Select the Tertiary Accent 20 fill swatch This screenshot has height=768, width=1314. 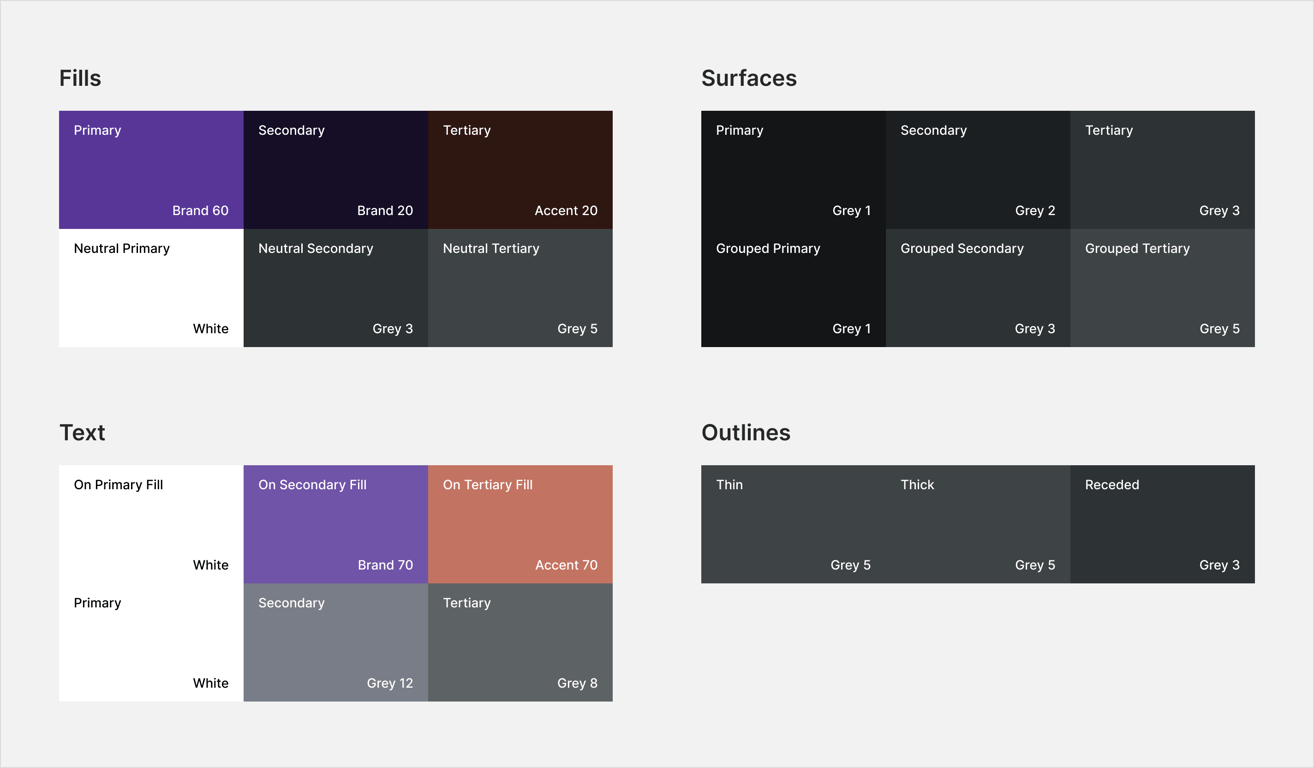520,169
